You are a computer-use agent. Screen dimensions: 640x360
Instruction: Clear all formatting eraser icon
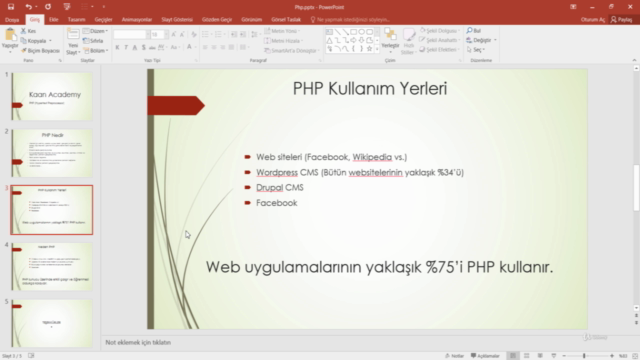point(193,35)
